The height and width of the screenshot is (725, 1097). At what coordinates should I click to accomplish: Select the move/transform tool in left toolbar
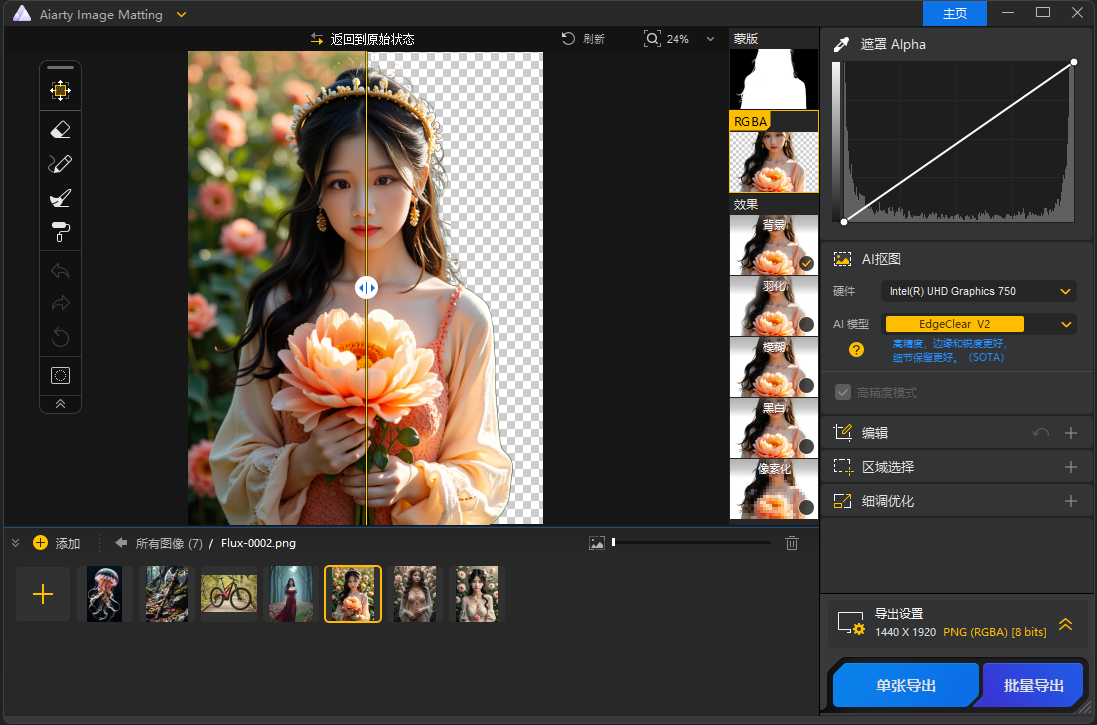coord(60,90)
